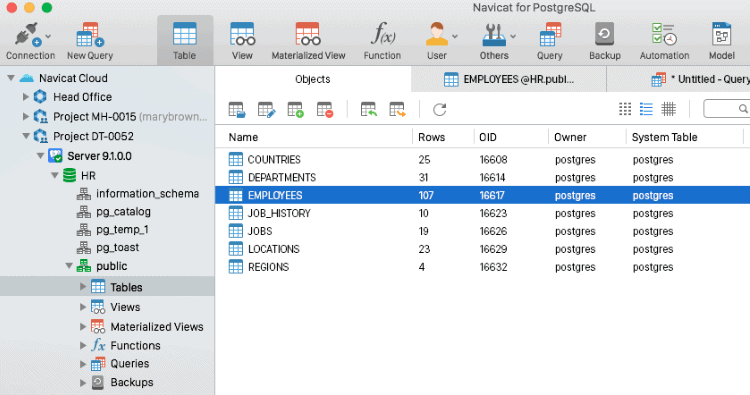This screenshot has width=750, height=395.
Task: Open Connection dropdown arrow
Action: coord(48,36)
